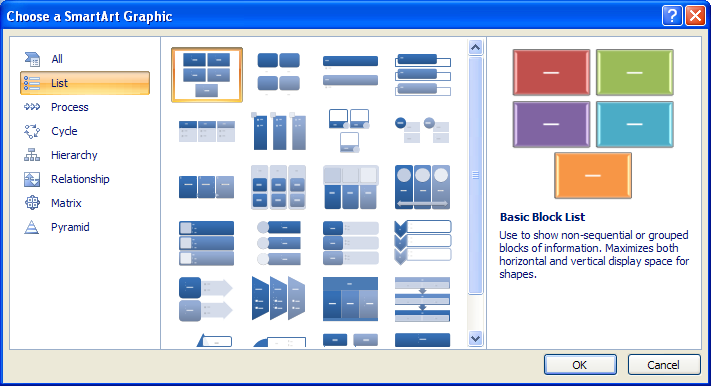Click the green block in the preview
The image size is (711, 386).
634,73
